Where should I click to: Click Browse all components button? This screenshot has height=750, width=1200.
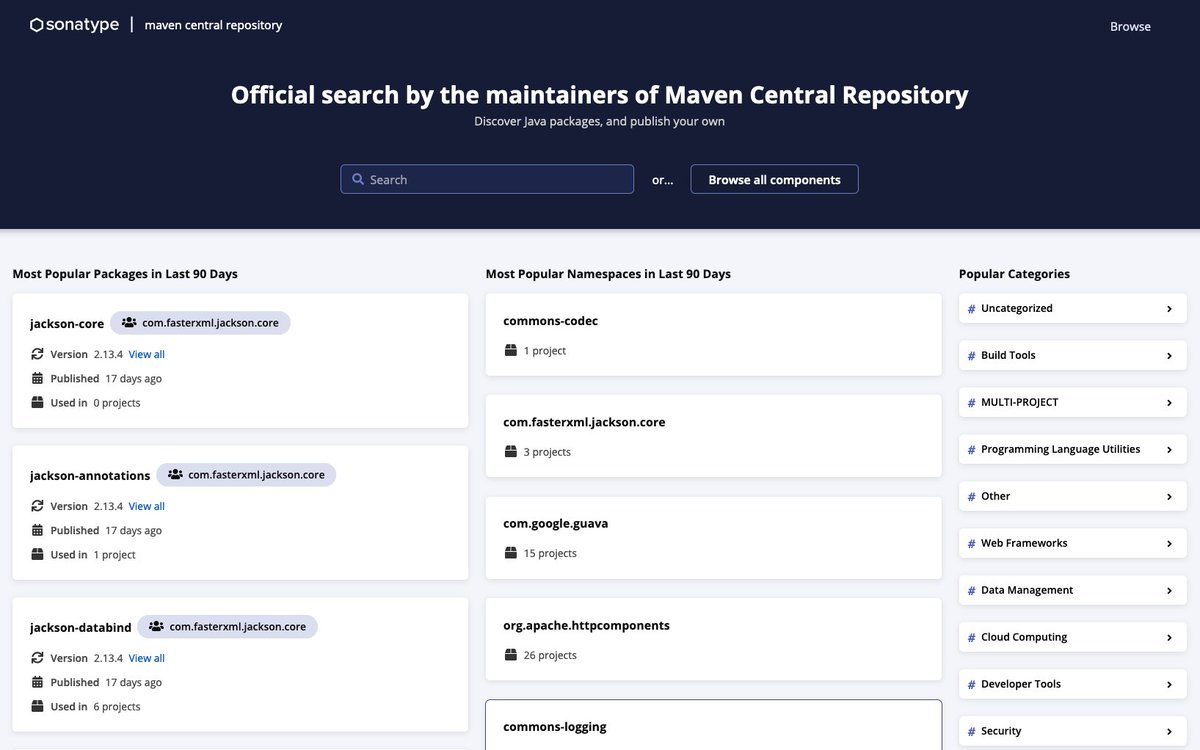pos(774,179)
